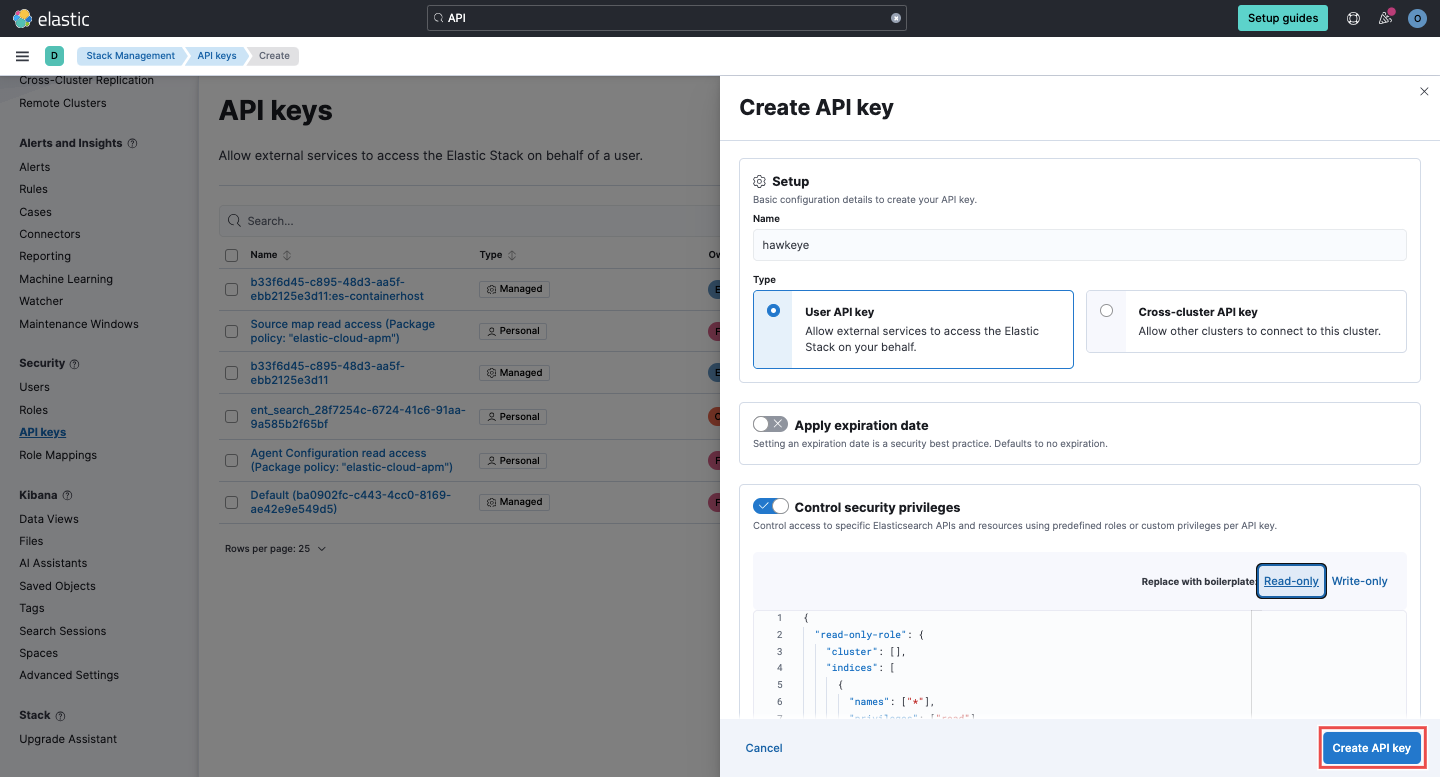Image resolution: width=1440 pixels, height=777 pixels.
Task: Navigate to Stack Management via the breadcrumb
Action: (x=130, y=56)
